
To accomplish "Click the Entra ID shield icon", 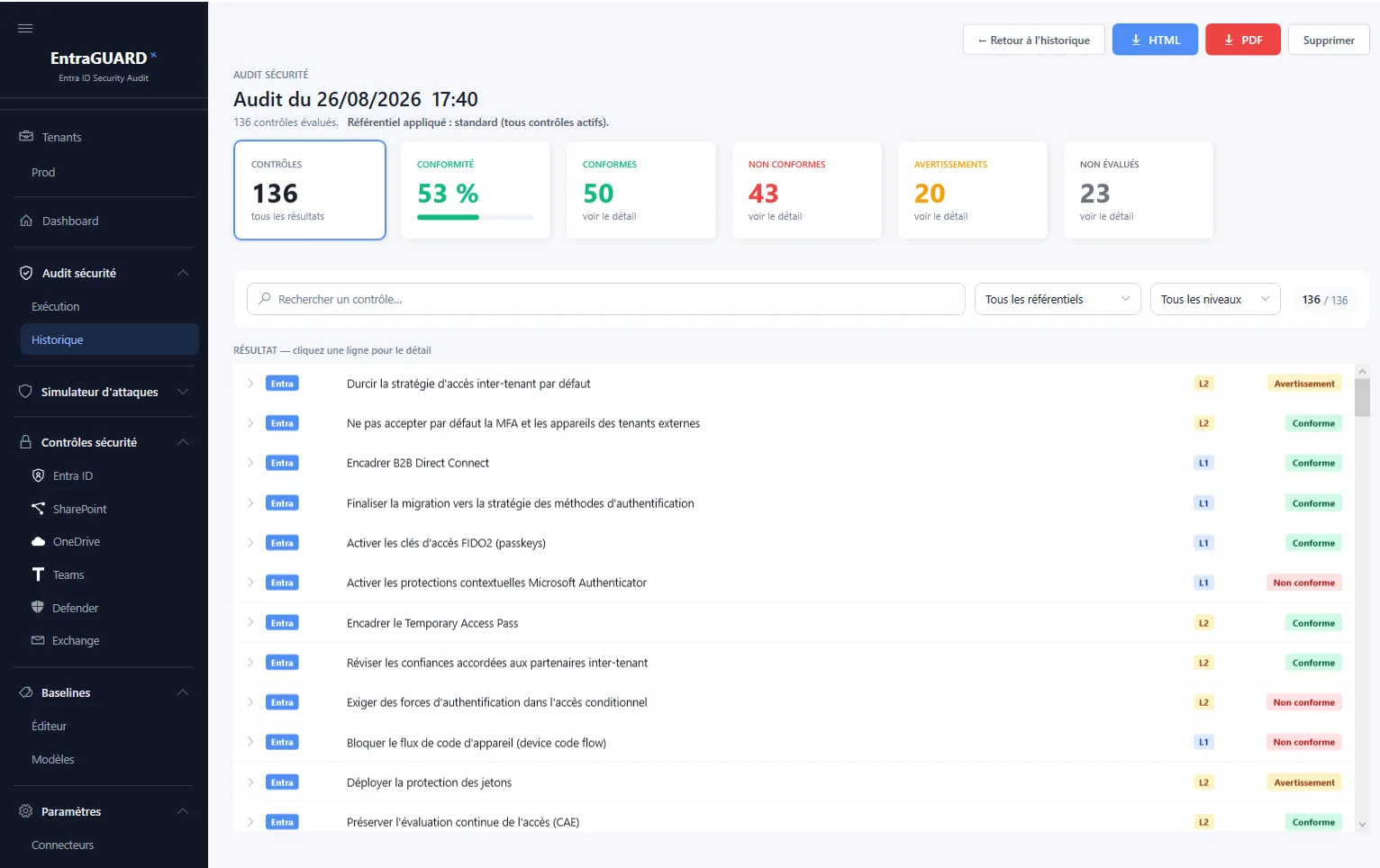I will tap(38, 475).
